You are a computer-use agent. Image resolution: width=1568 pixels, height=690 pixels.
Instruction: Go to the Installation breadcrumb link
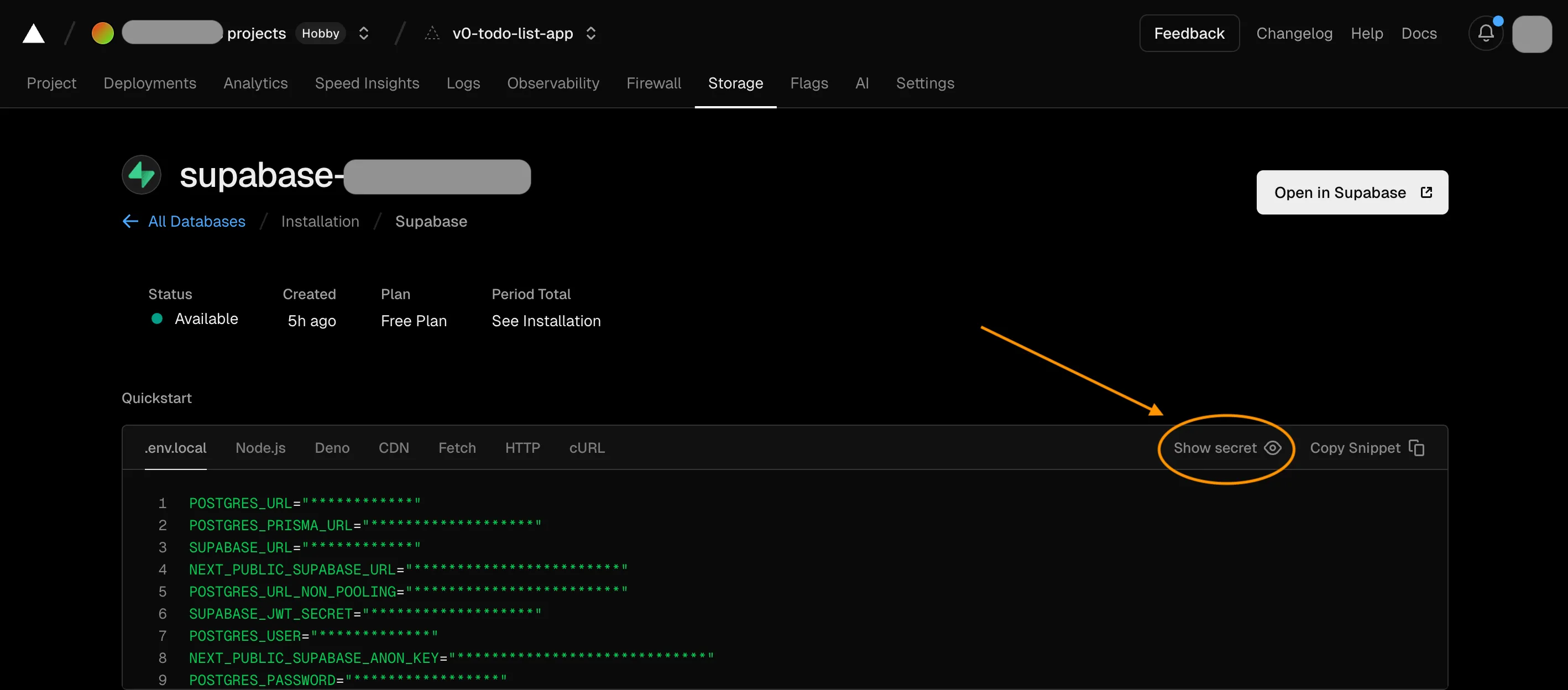(x=320, y=222)
